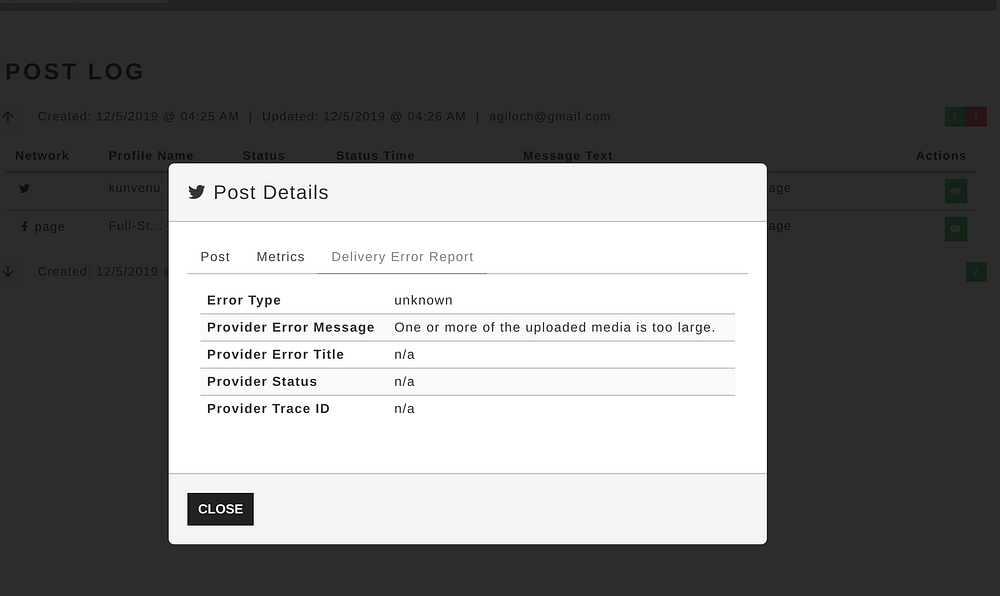The width and height of the screenshot is (1000, 596).
Task: Click the Provider Trace ID row
Action: tap(467, 408)
